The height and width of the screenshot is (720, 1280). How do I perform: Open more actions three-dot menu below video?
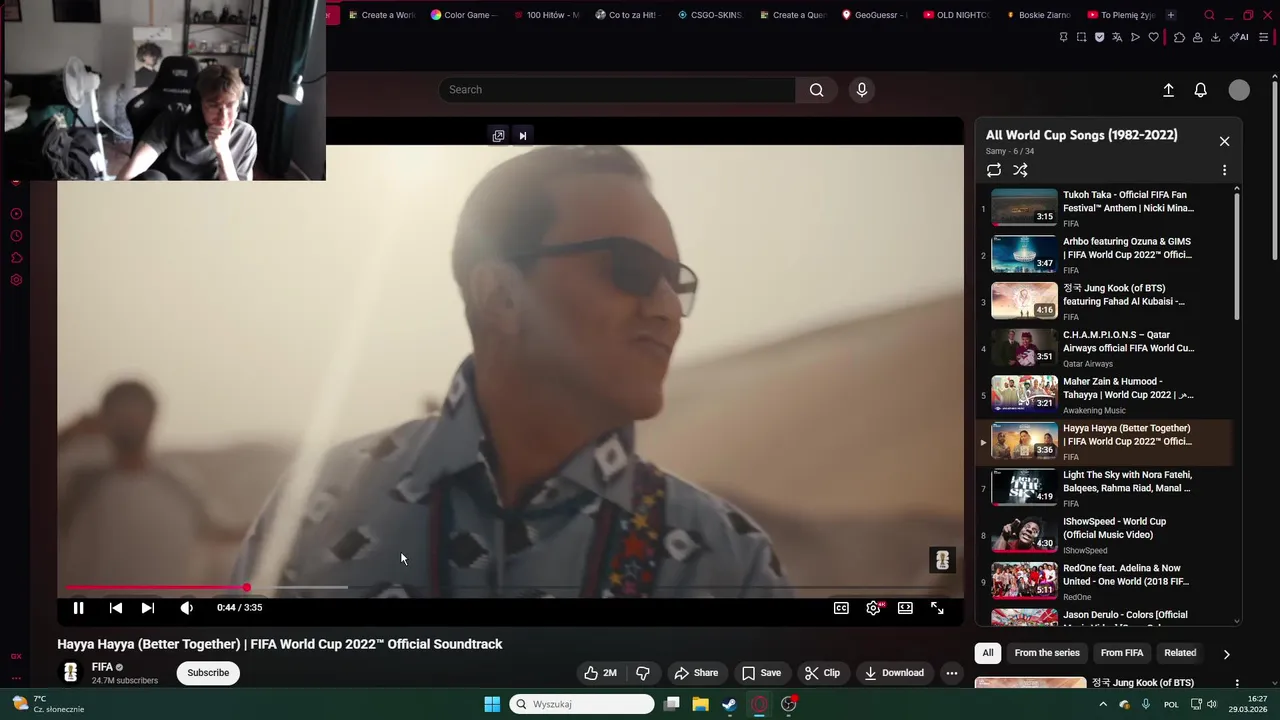[x=952, y=673]
